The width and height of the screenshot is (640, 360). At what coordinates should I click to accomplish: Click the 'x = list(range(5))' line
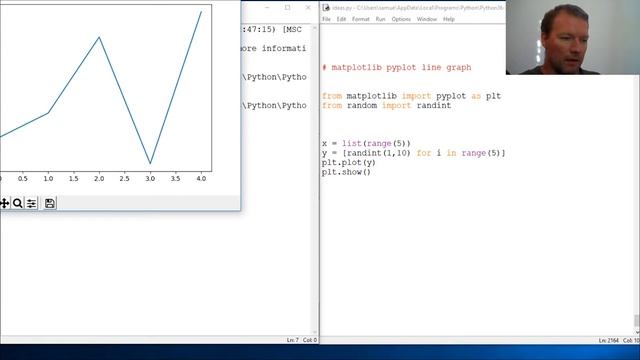click(x=366, y=143)
